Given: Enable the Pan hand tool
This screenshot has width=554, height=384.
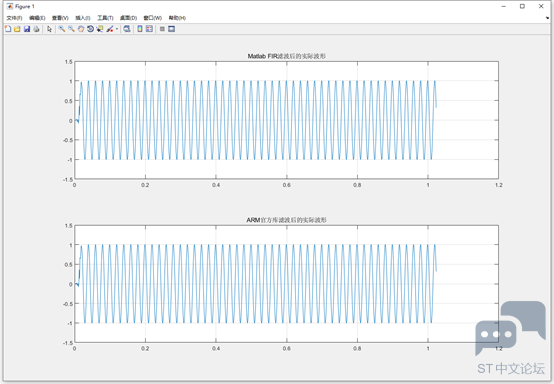Looking at the screenshot, I should pos(81,29).
